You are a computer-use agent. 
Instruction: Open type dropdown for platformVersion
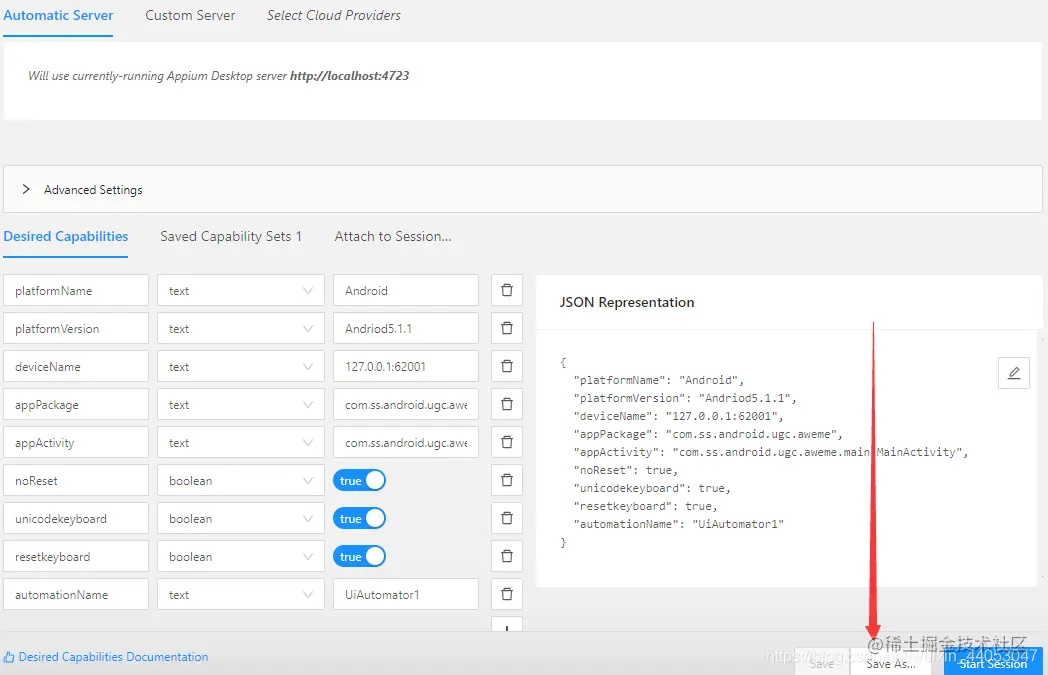point(241,328)
